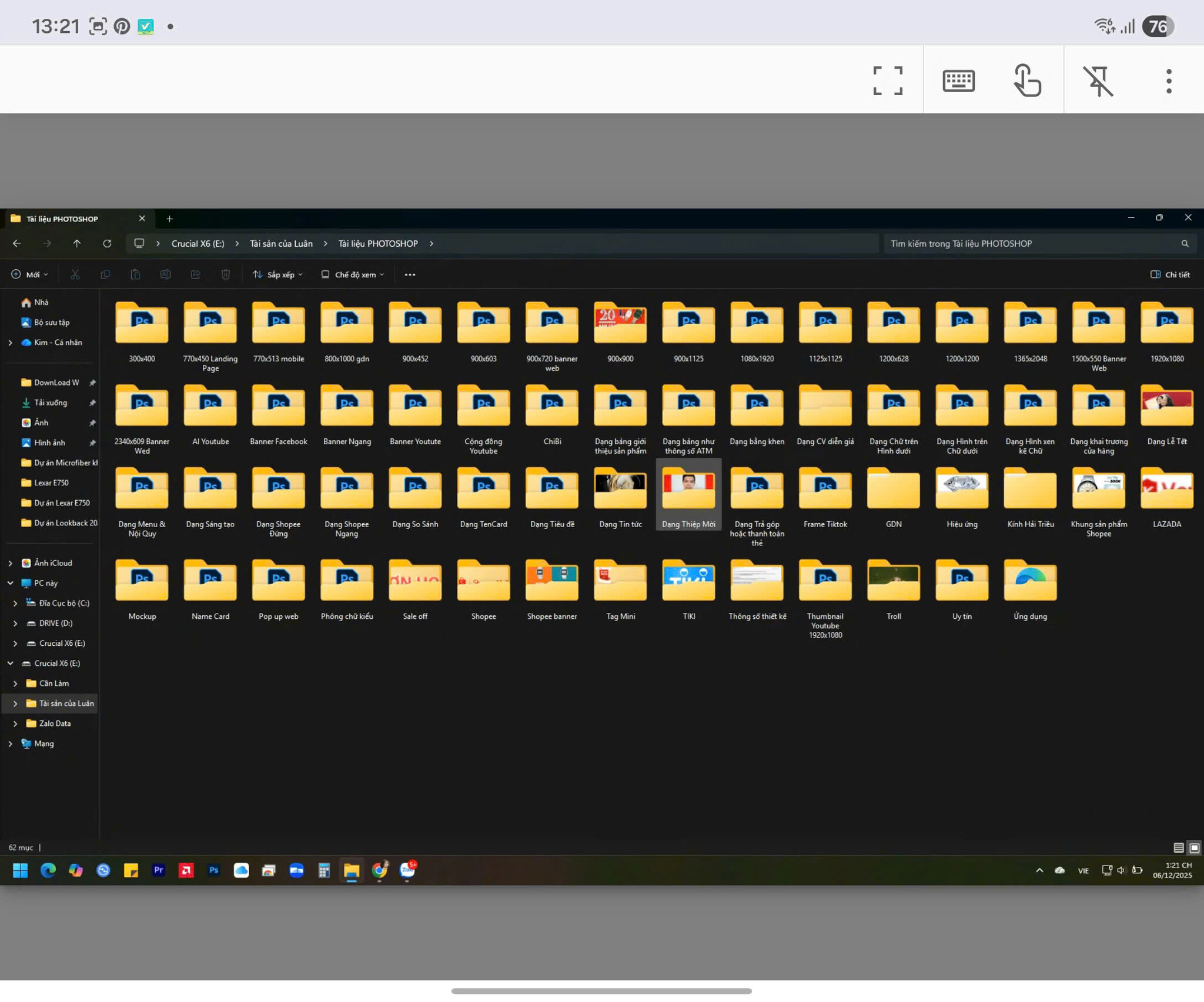Click the Cut scissors icon
The image size is (1204, 1002).
coord(75,274)
